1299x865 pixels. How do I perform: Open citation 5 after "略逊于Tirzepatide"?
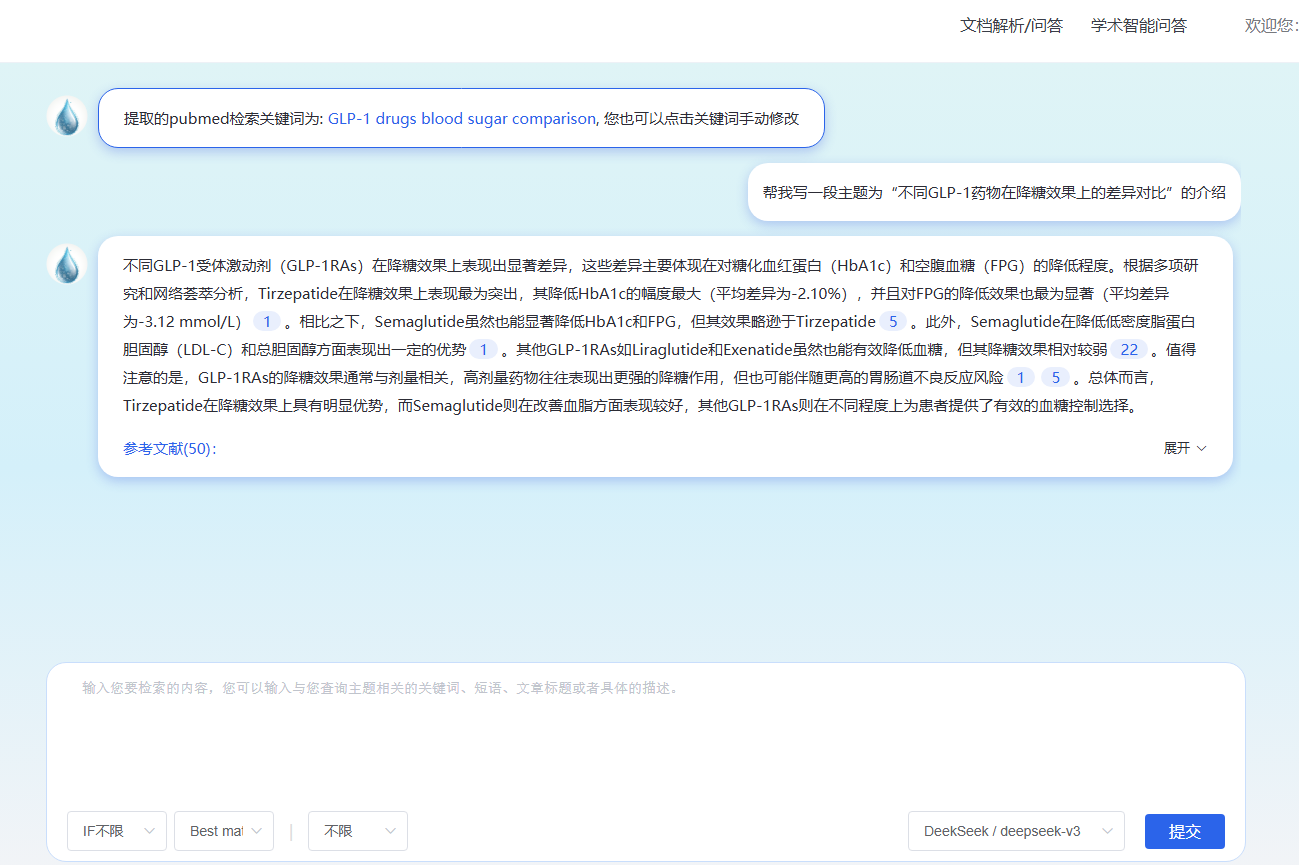click(892, 322)
